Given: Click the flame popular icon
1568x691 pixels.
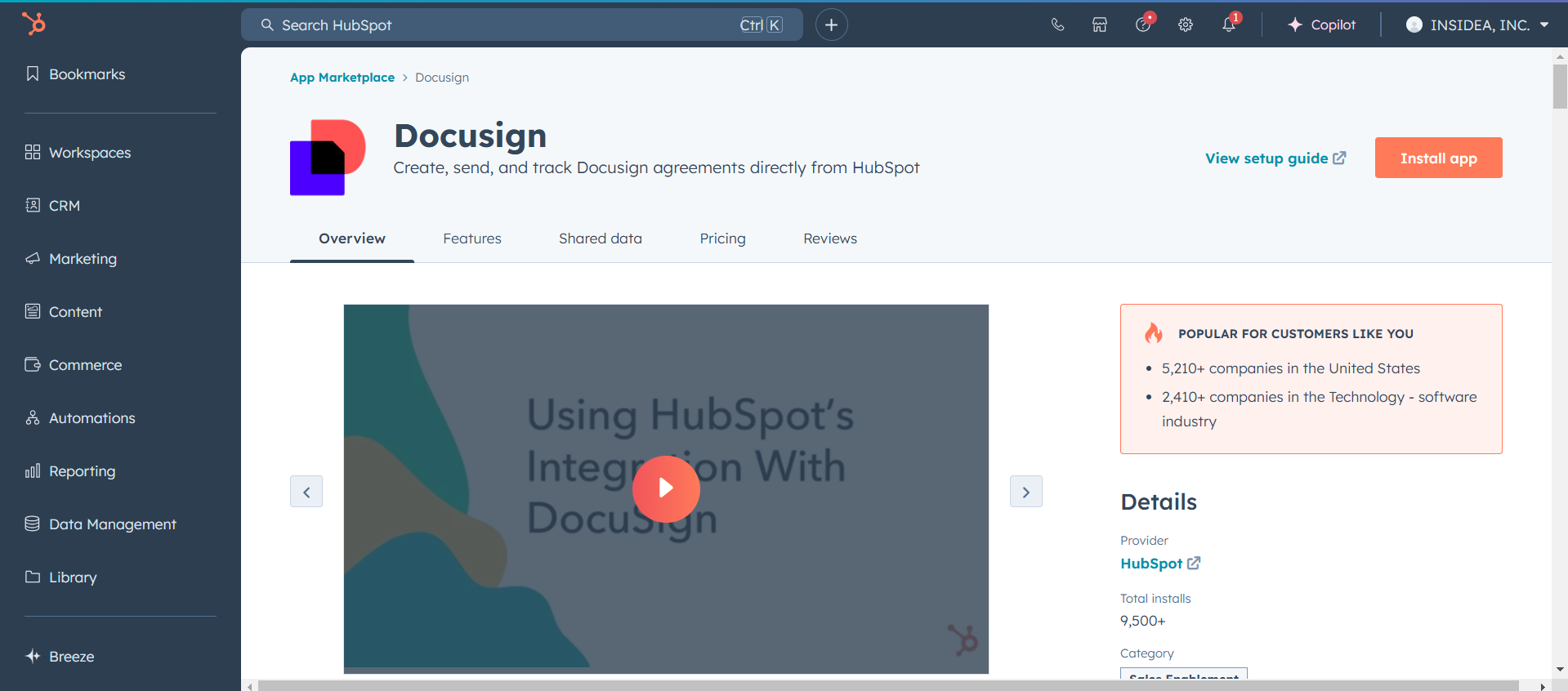Looking at the screenshot, I should click(x=1154, y=333).
